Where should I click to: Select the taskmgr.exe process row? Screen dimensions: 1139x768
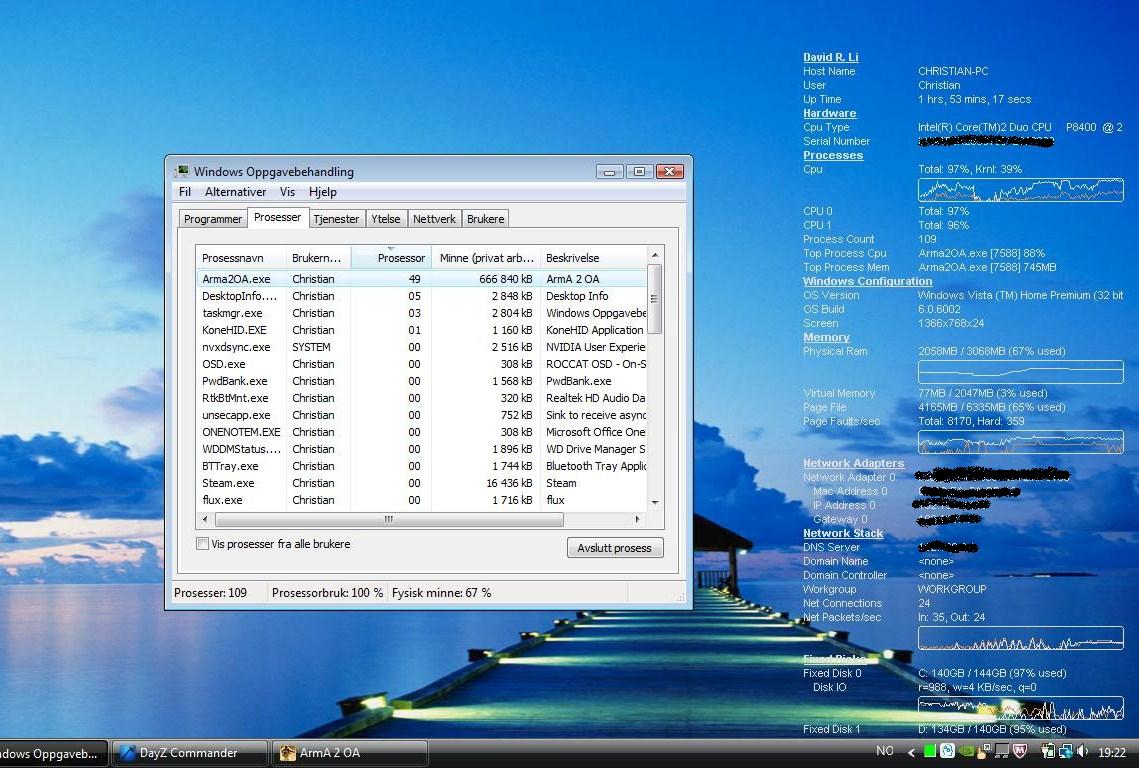coord(421,313)
